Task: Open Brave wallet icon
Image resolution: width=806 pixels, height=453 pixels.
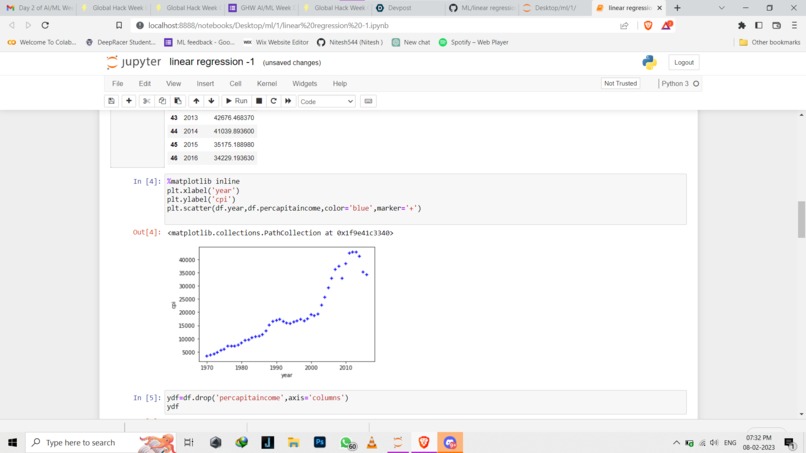Action: pos(777,25)
